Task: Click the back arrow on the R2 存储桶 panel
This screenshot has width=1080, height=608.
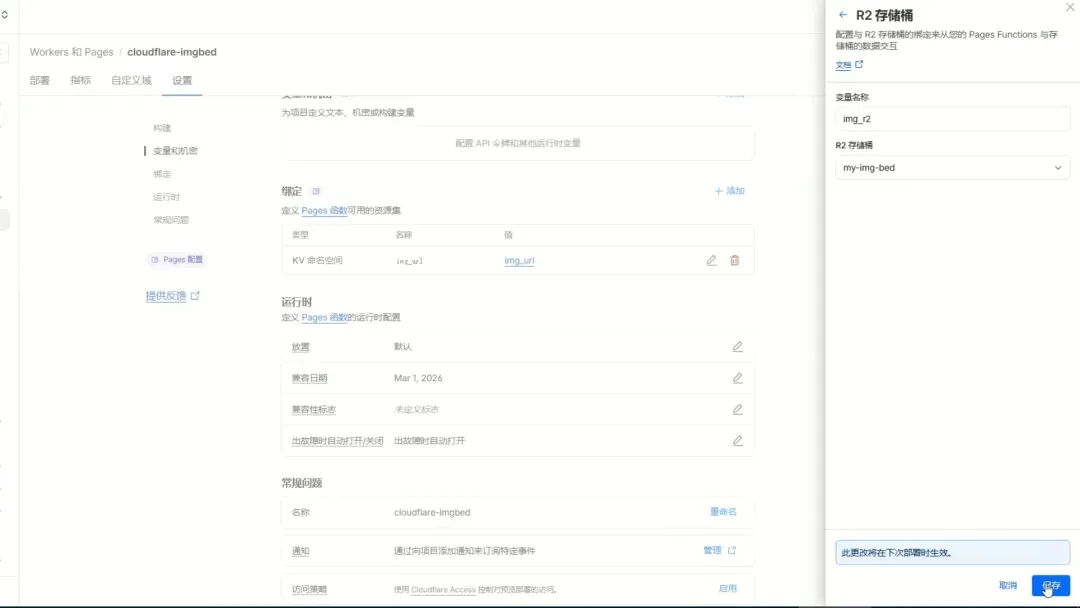Action: click(x=842, y=15)
